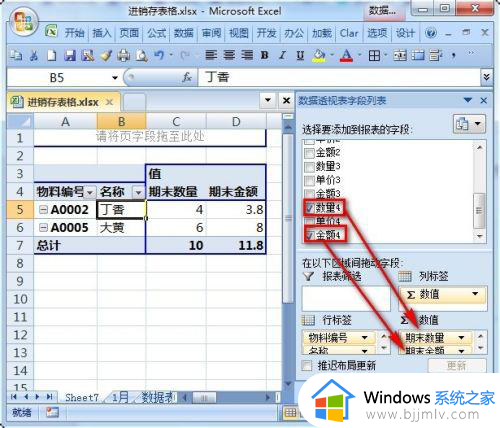Image resolution: width=500 pixels, height=428 pixels.
Task: Open 期末数量 field dropdown in values area
Action: coord(462,338)
